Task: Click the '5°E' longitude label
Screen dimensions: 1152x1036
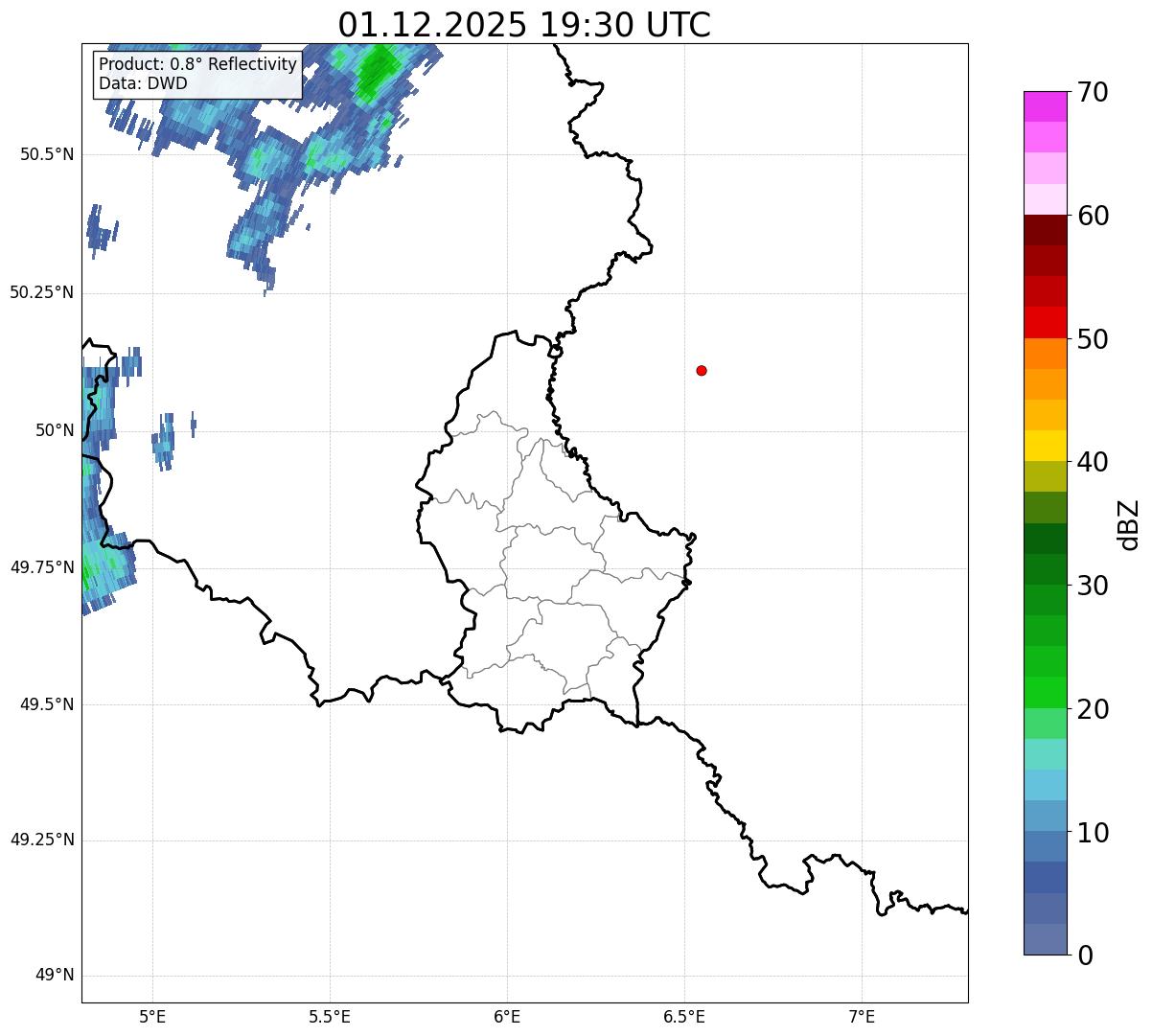Action: point(152,1016)
